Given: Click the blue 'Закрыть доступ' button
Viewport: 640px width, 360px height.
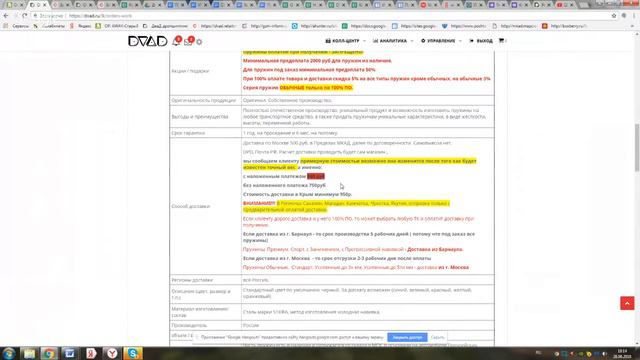Looking at the screenshot, I should [x=407, y=338].
